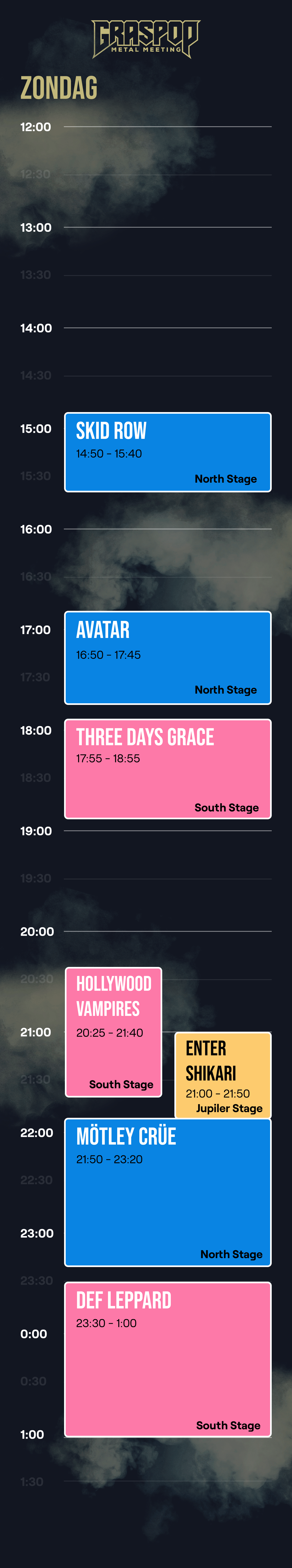292x1568 pixels.
Task: Open the Mötley Crüe show card
Action: [168, 1192]
